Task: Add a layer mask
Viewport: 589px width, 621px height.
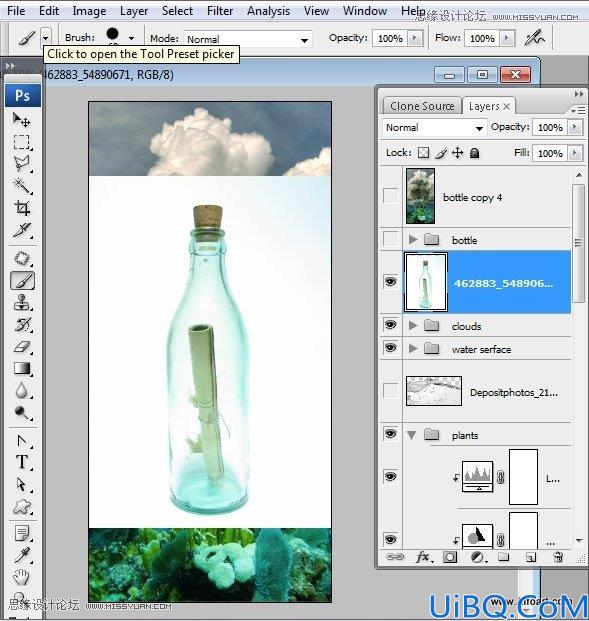Action: click(450, 557)
